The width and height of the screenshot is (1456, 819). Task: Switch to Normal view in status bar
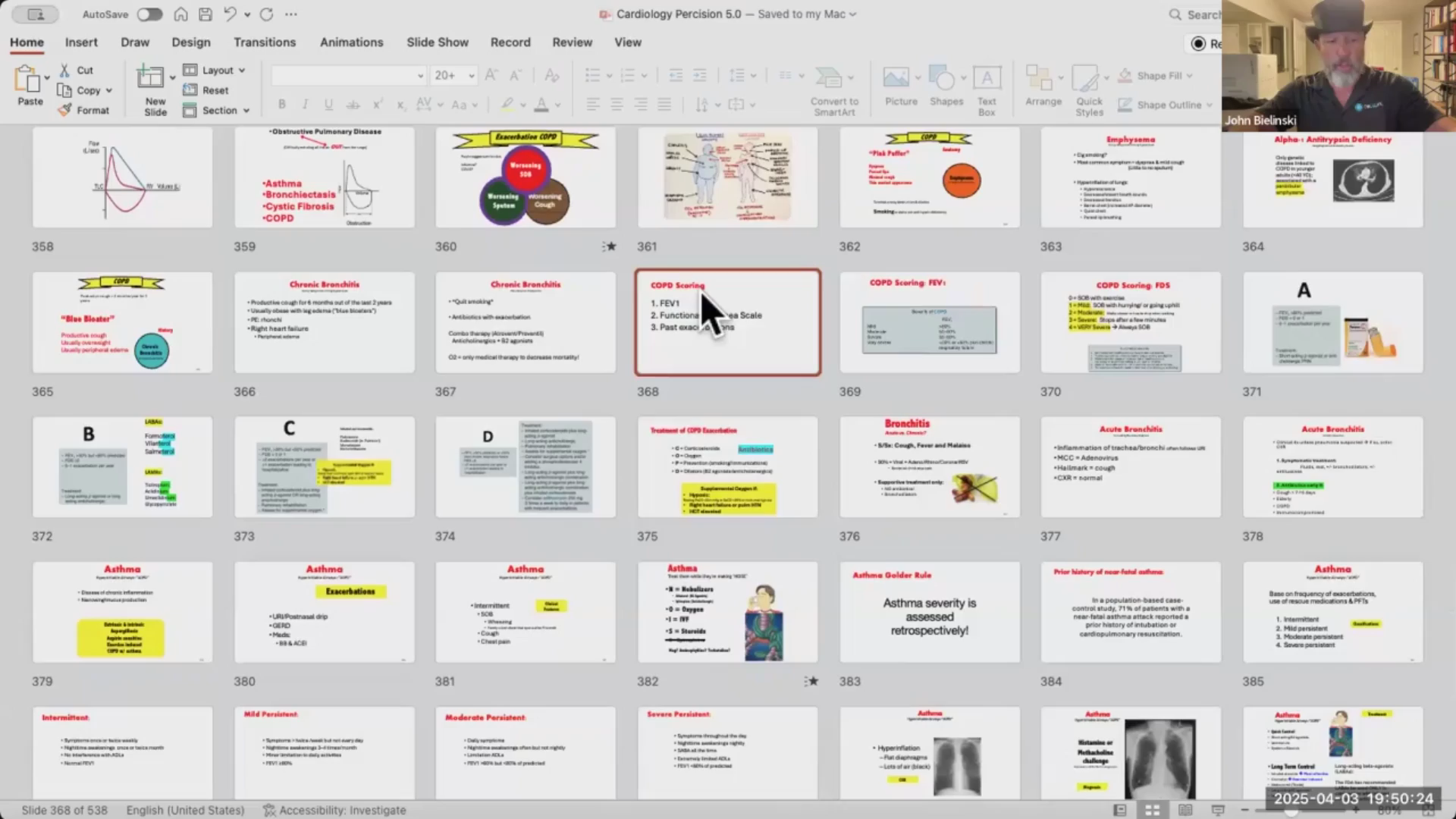pos(1119,810)
